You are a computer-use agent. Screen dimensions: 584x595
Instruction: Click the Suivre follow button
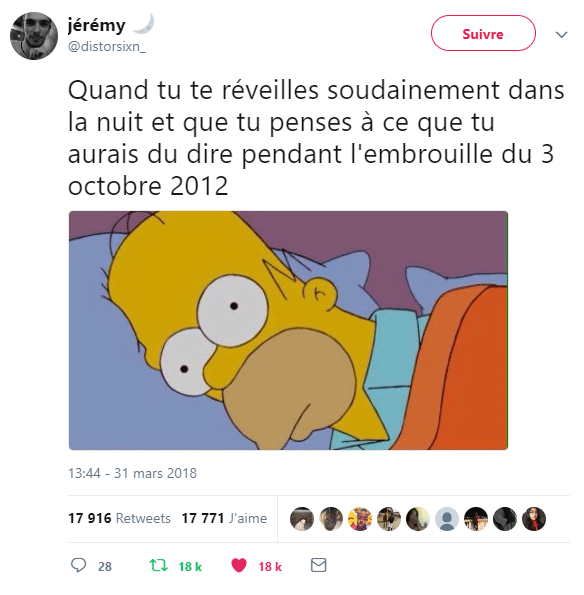click(x=483, y=33)
